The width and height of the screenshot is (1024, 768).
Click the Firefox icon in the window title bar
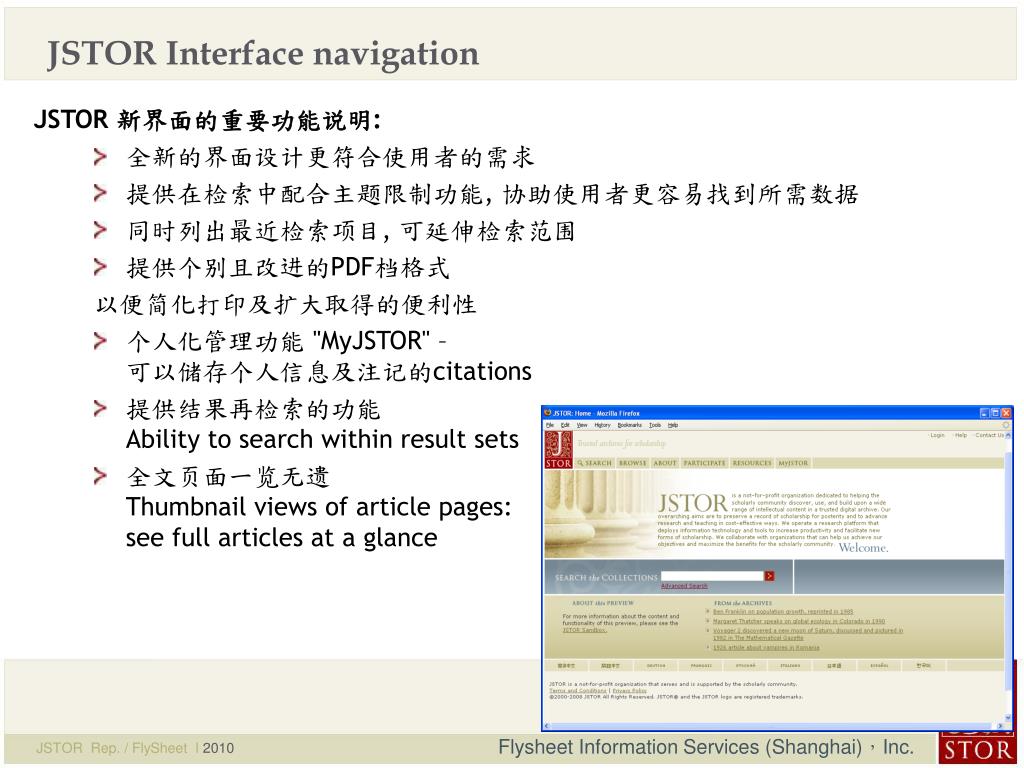[x=547, y=413]
